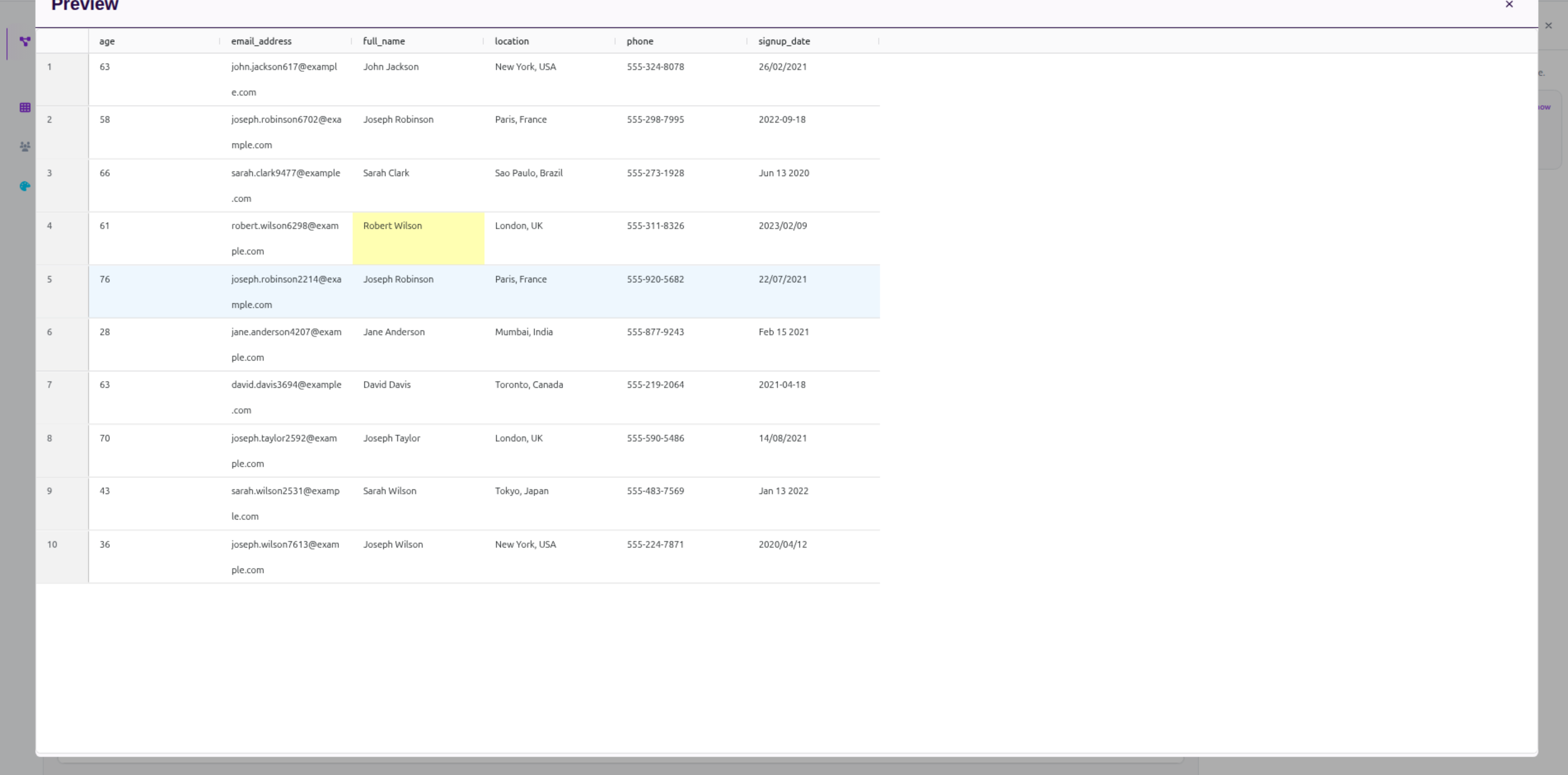Click email joseph.robinson6702@example.com
This screenshot has width=1568, height=775.
click(287, 133)
